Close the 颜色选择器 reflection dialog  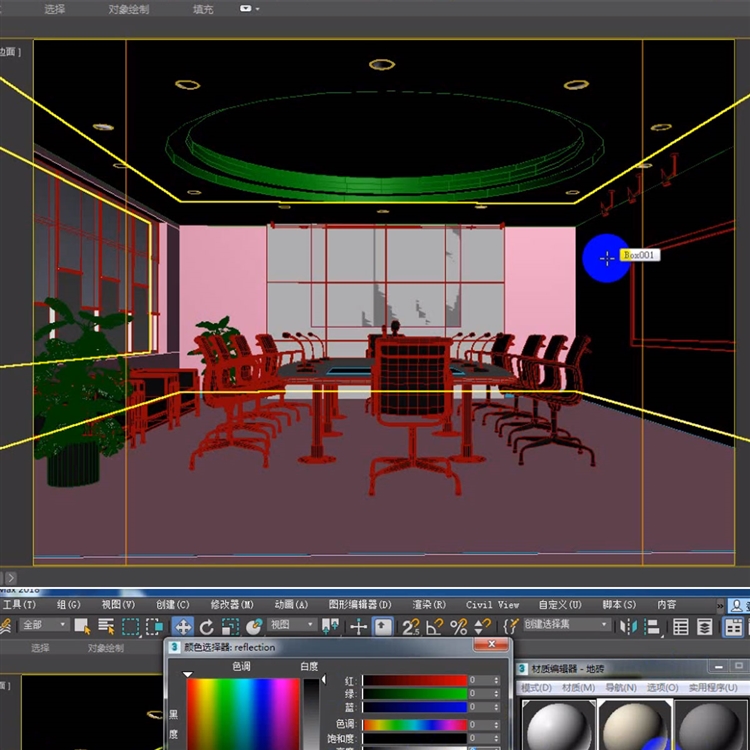tap(491, 644)
